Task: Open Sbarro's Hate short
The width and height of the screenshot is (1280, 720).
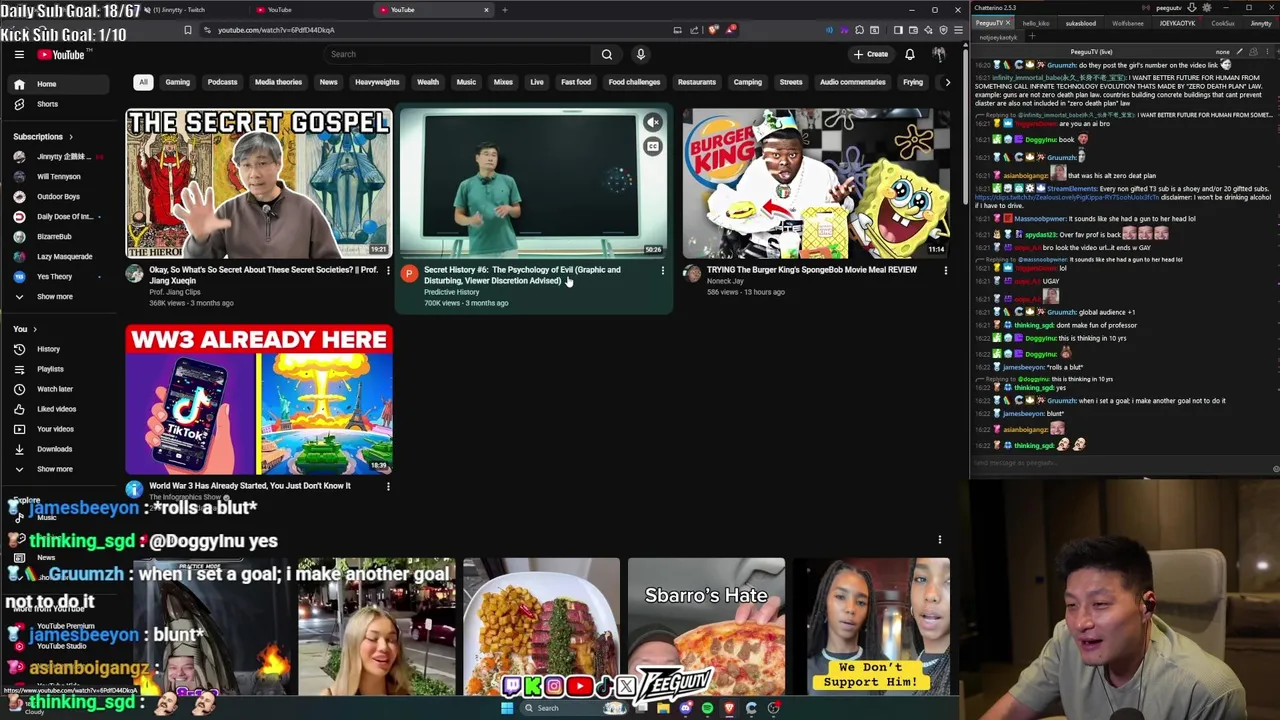Action: (706, 626)
